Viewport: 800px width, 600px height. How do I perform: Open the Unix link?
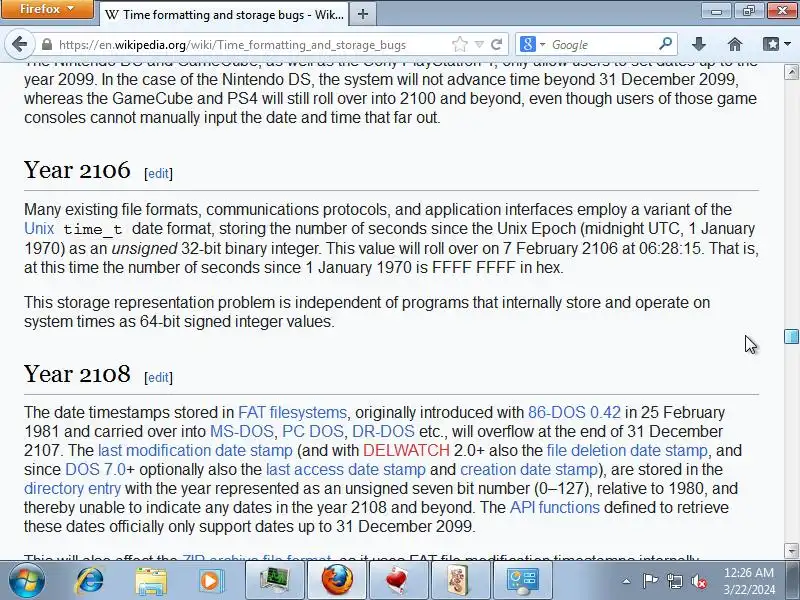(39, 229)
